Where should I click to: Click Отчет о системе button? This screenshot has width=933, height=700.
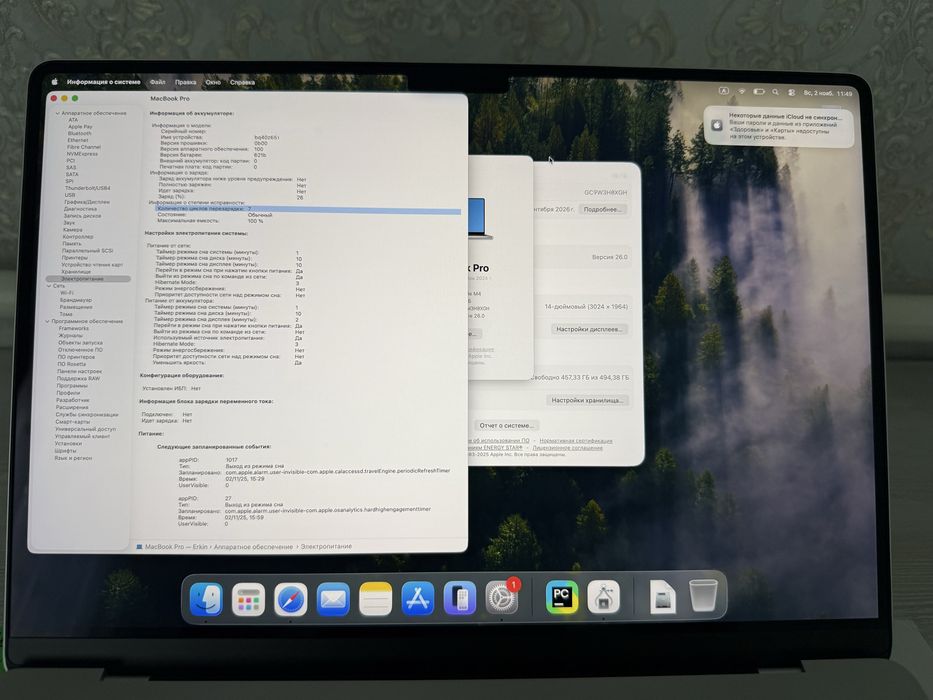(506, 426)
